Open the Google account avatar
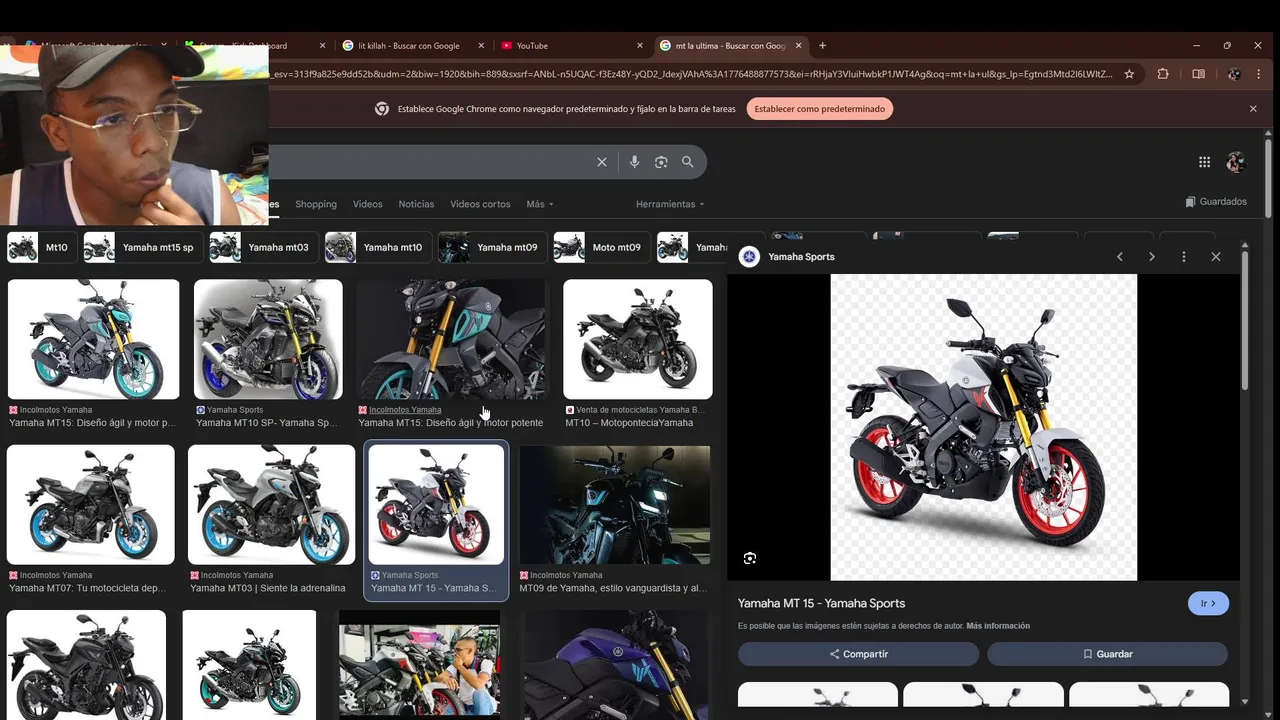Viewport: 1280px width, 720px height. pyautogui.click(x=1236, y=162)
